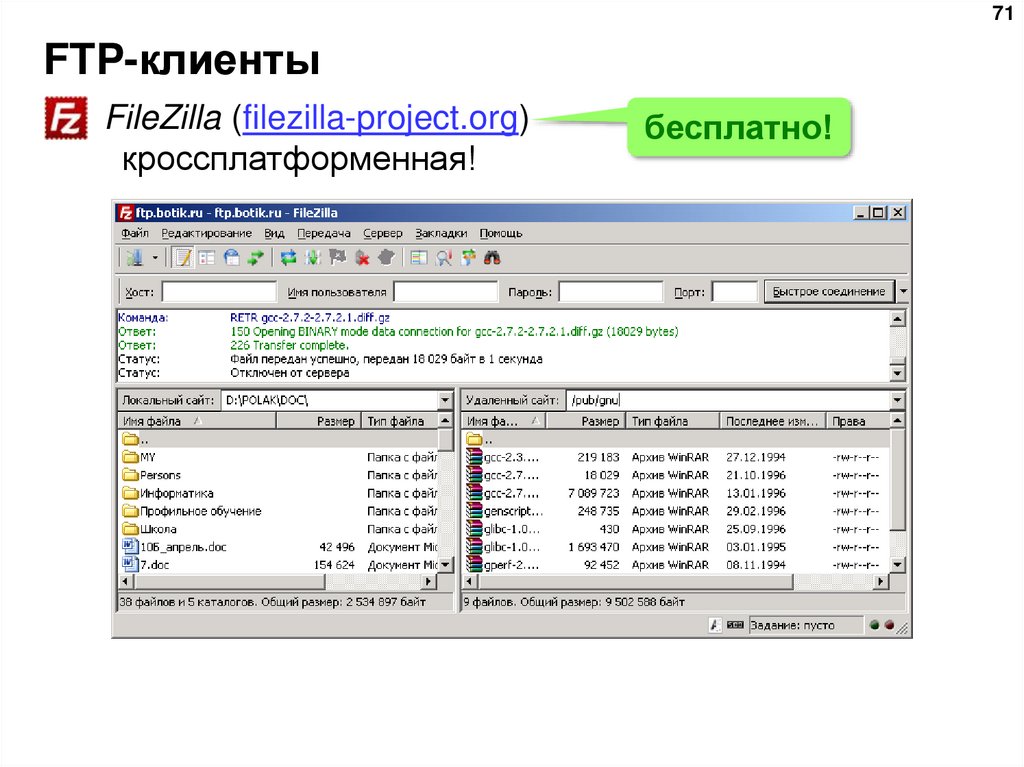Sort remote list by Права column
The width and height of the screenshot is (1024, 767).
pos(857,421)
